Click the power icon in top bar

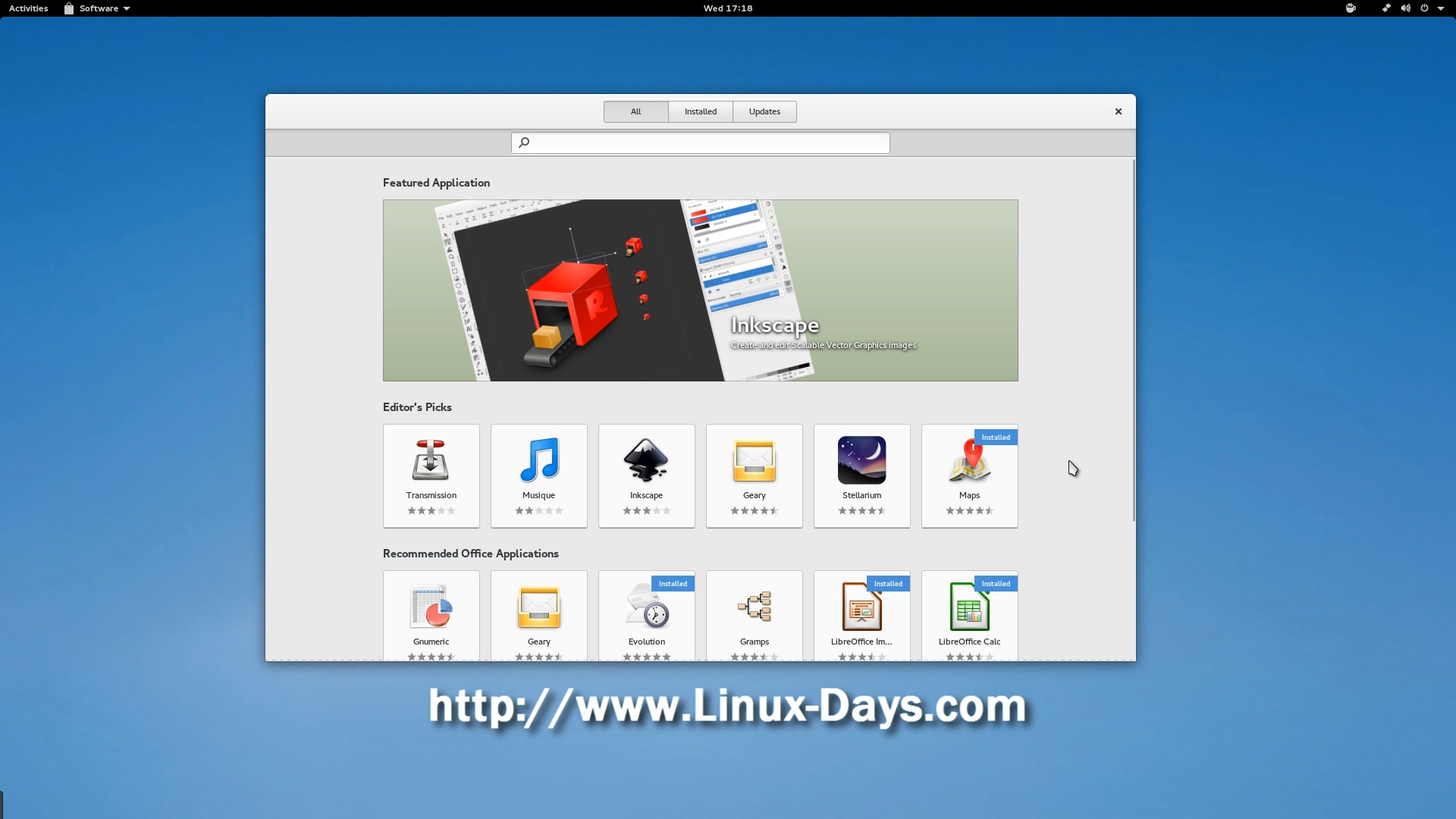coord(1424,8)
